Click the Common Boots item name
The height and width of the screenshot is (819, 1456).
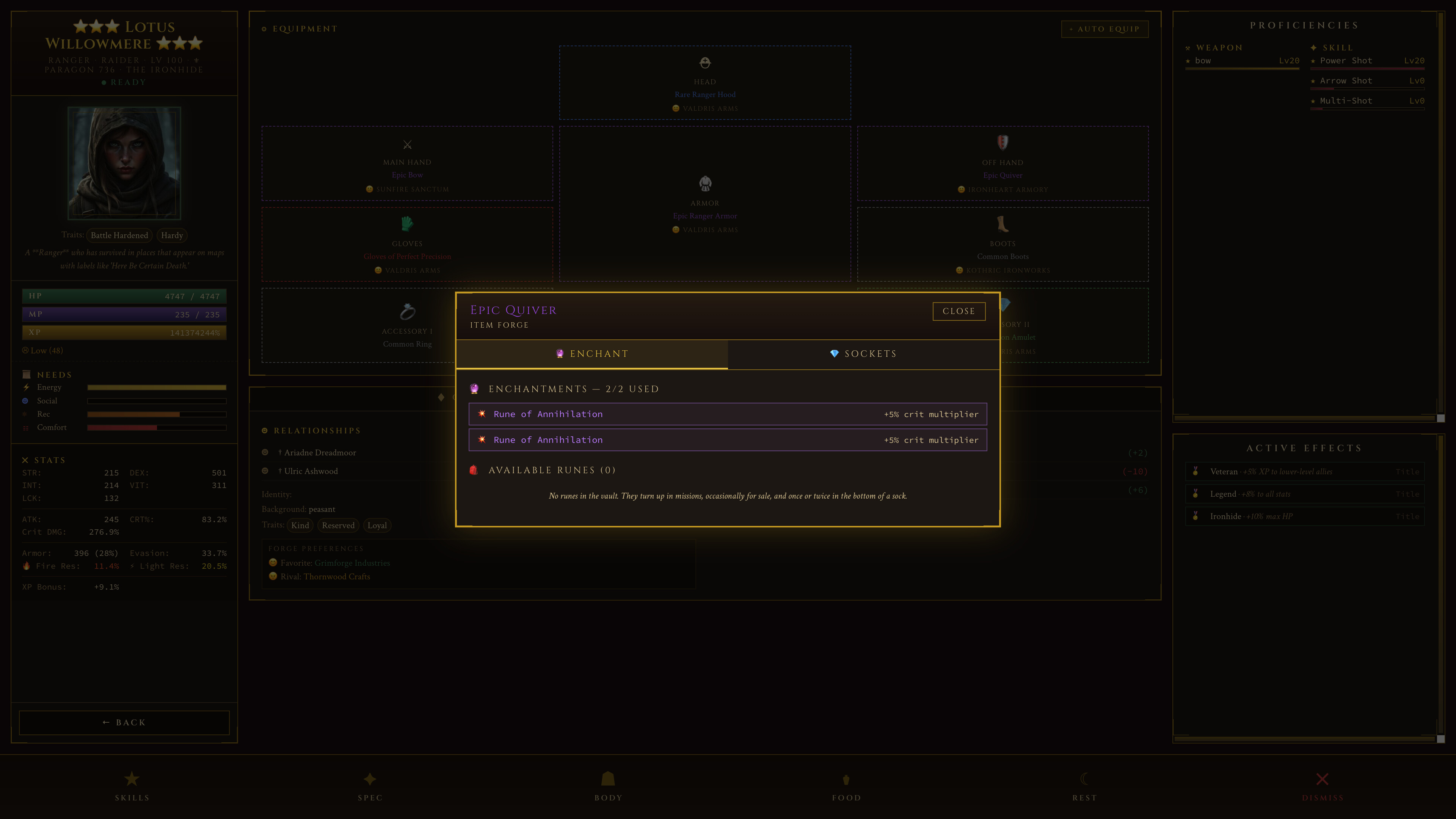point(1002,257)
